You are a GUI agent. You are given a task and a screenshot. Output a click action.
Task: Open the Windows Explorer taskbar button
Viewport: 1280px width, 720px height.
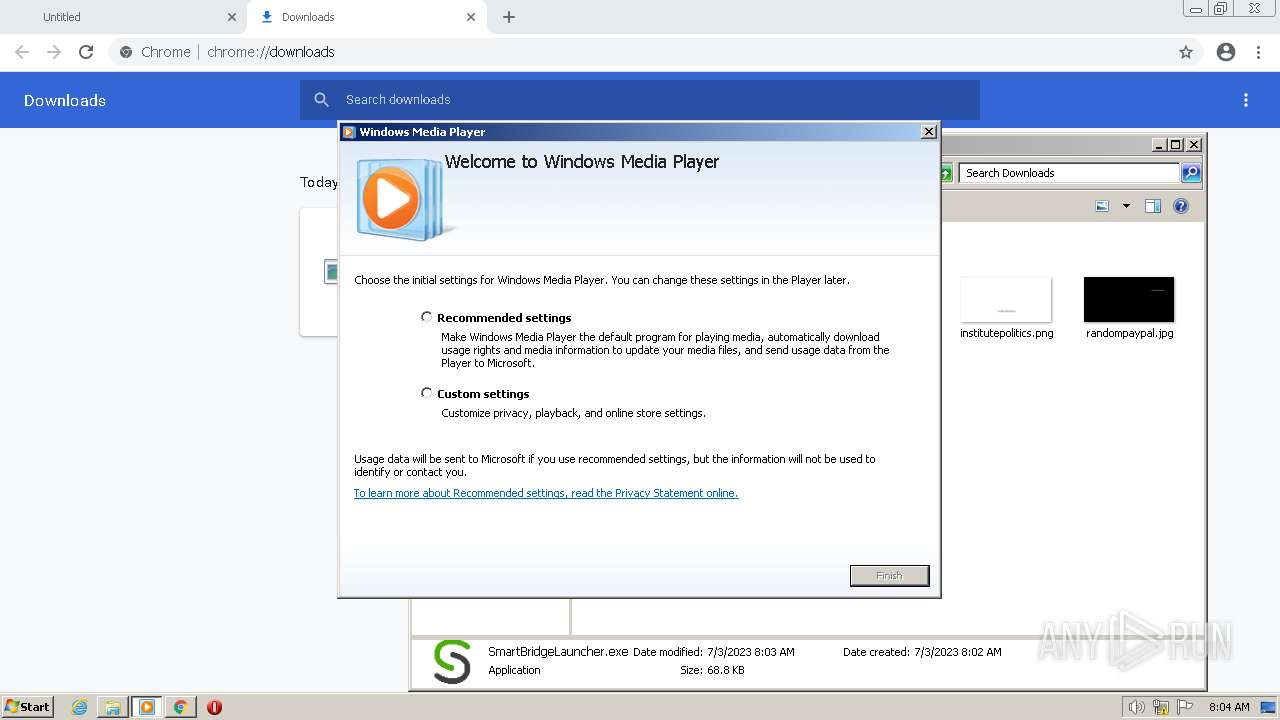(x=113, y=707)
